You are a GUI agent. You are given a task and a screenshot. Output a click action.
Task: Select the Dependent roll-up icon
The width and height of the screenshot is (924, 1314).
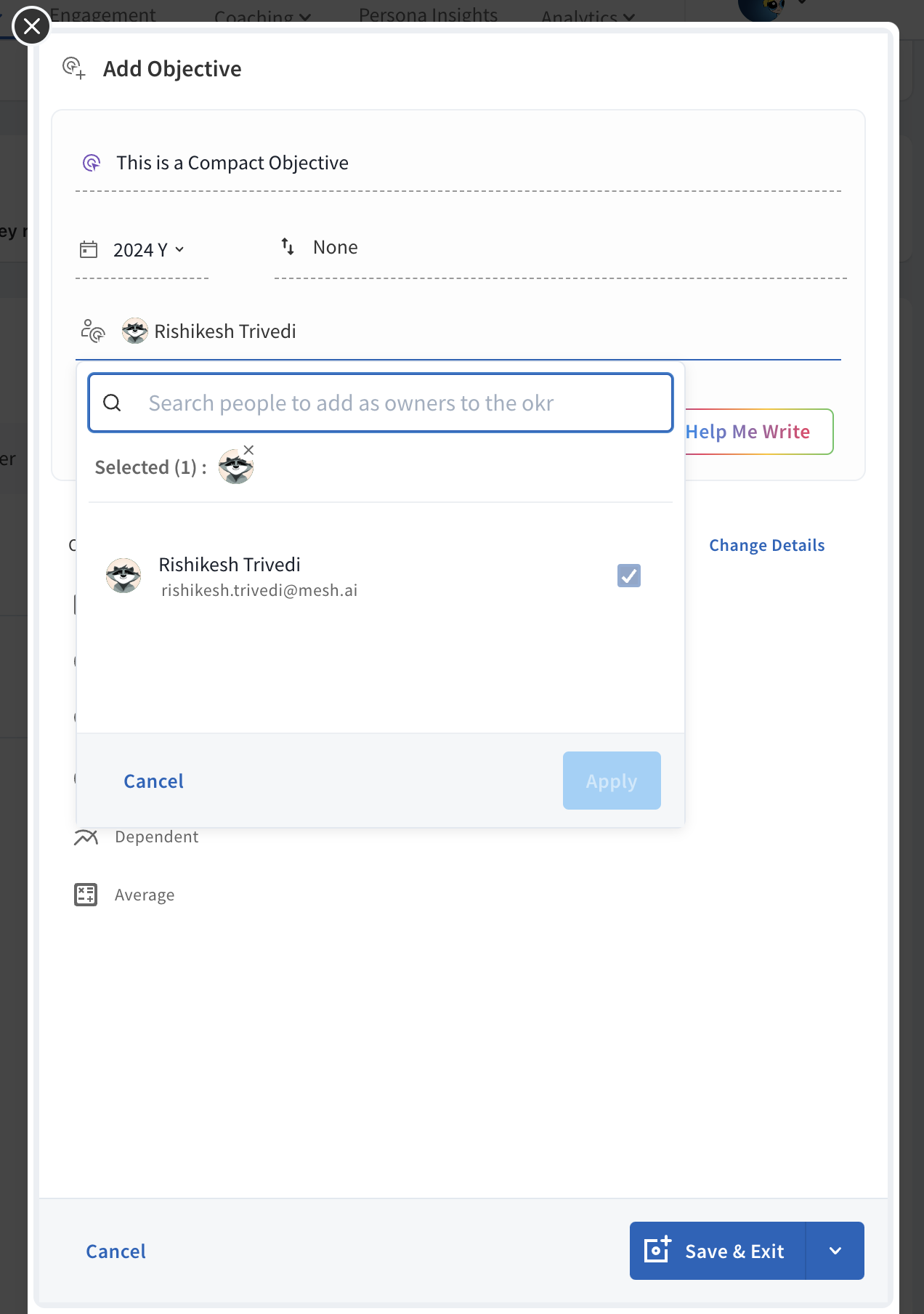86,837
